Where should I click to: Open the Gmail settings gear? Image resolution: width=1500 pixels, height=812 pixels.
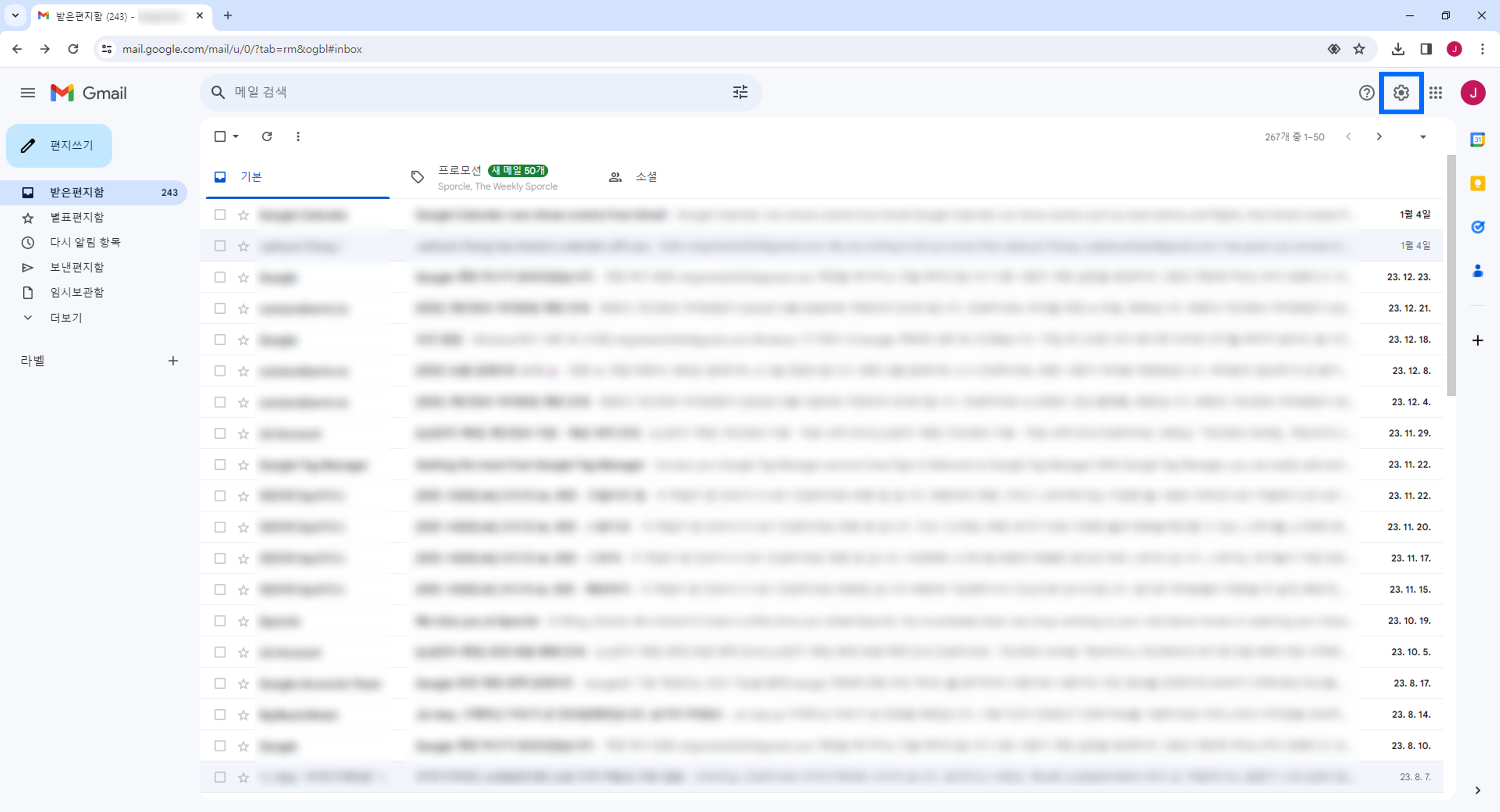1400,93
